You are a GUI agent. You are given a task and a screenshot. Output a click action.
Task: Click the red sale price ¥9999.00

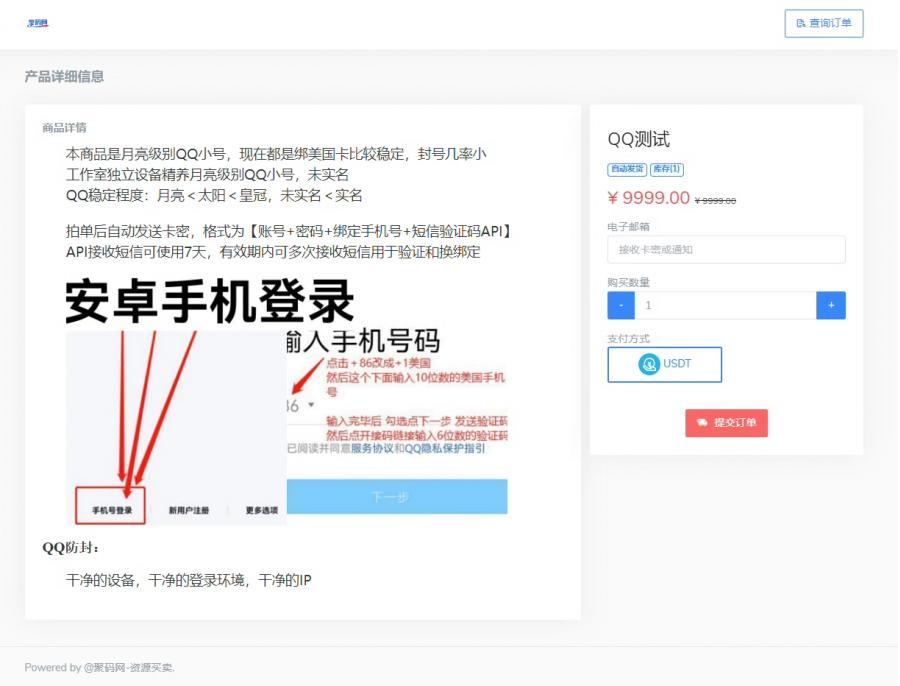tap(650, 198)
